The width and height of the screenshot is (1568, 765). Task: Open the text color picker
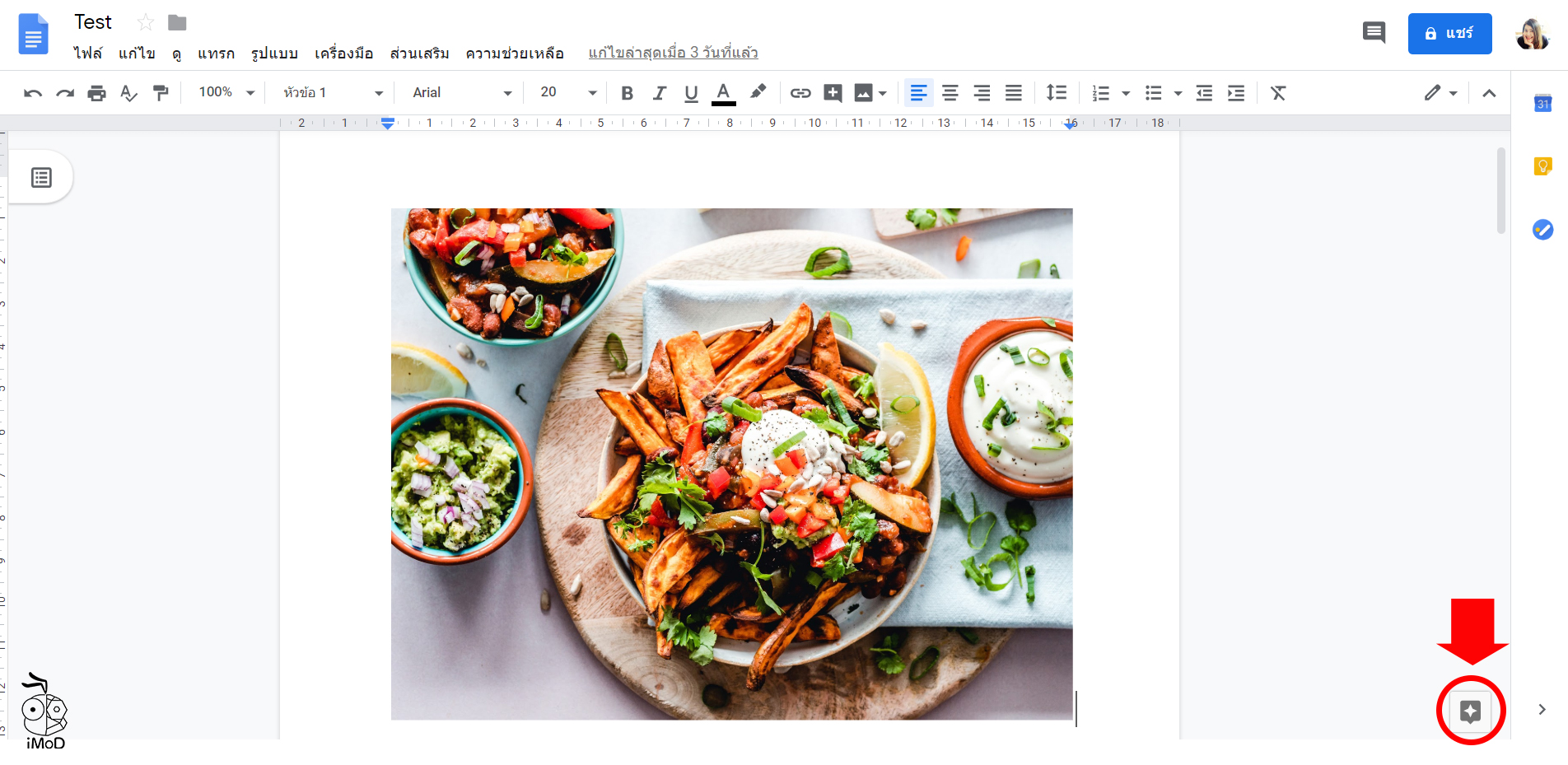tap(723, 92)
